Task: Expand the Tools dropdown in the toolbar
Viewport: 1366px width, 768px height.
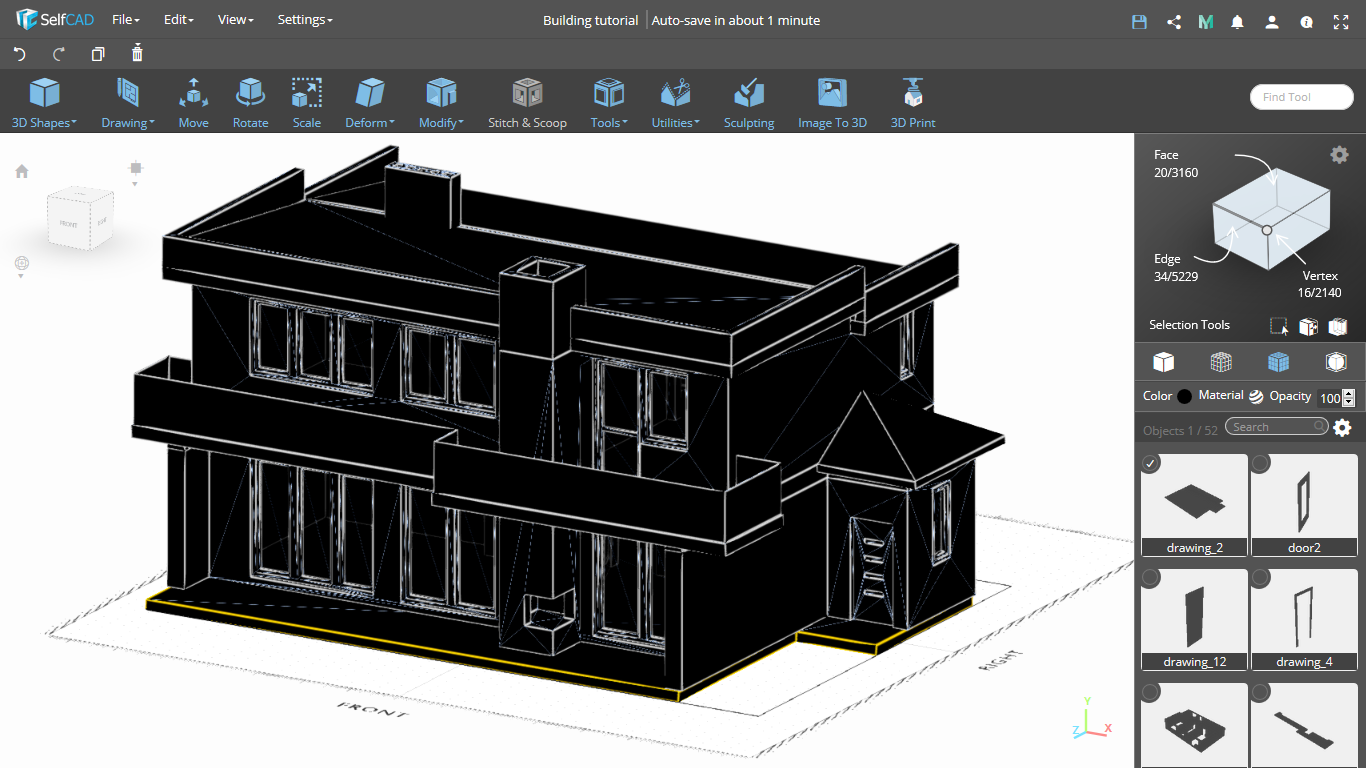Action: [609, 104]
